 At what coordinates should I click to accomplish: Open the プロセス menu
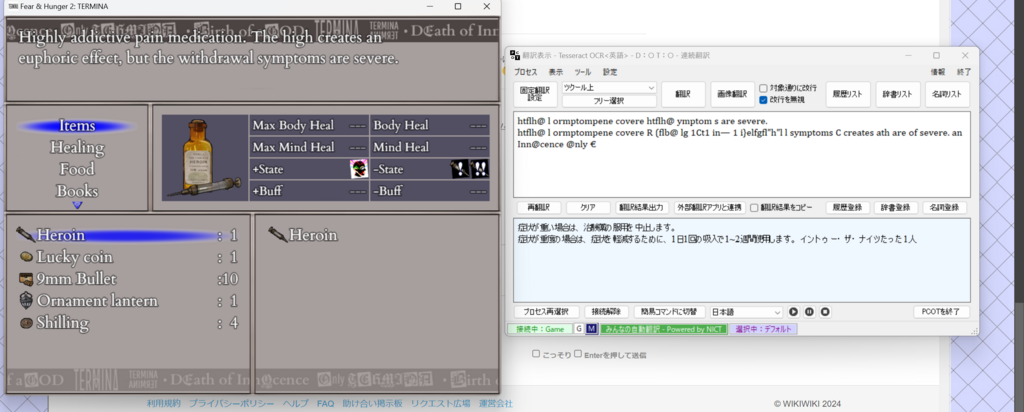click(x=525, y=72)
